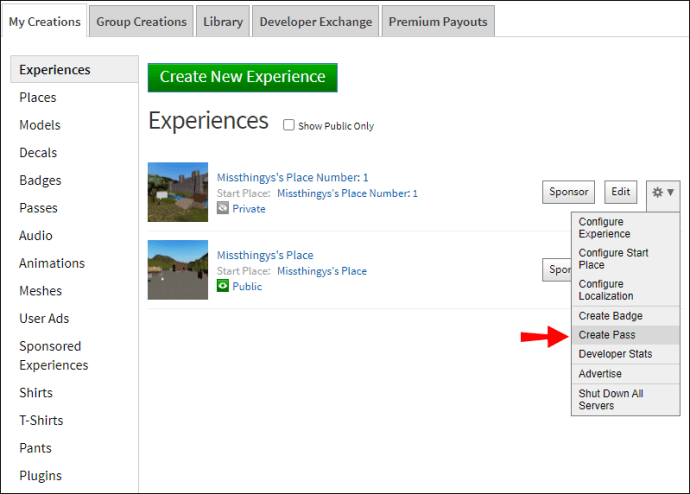
Task: Select Passes in the sidebar
Action: click(38, 208)
